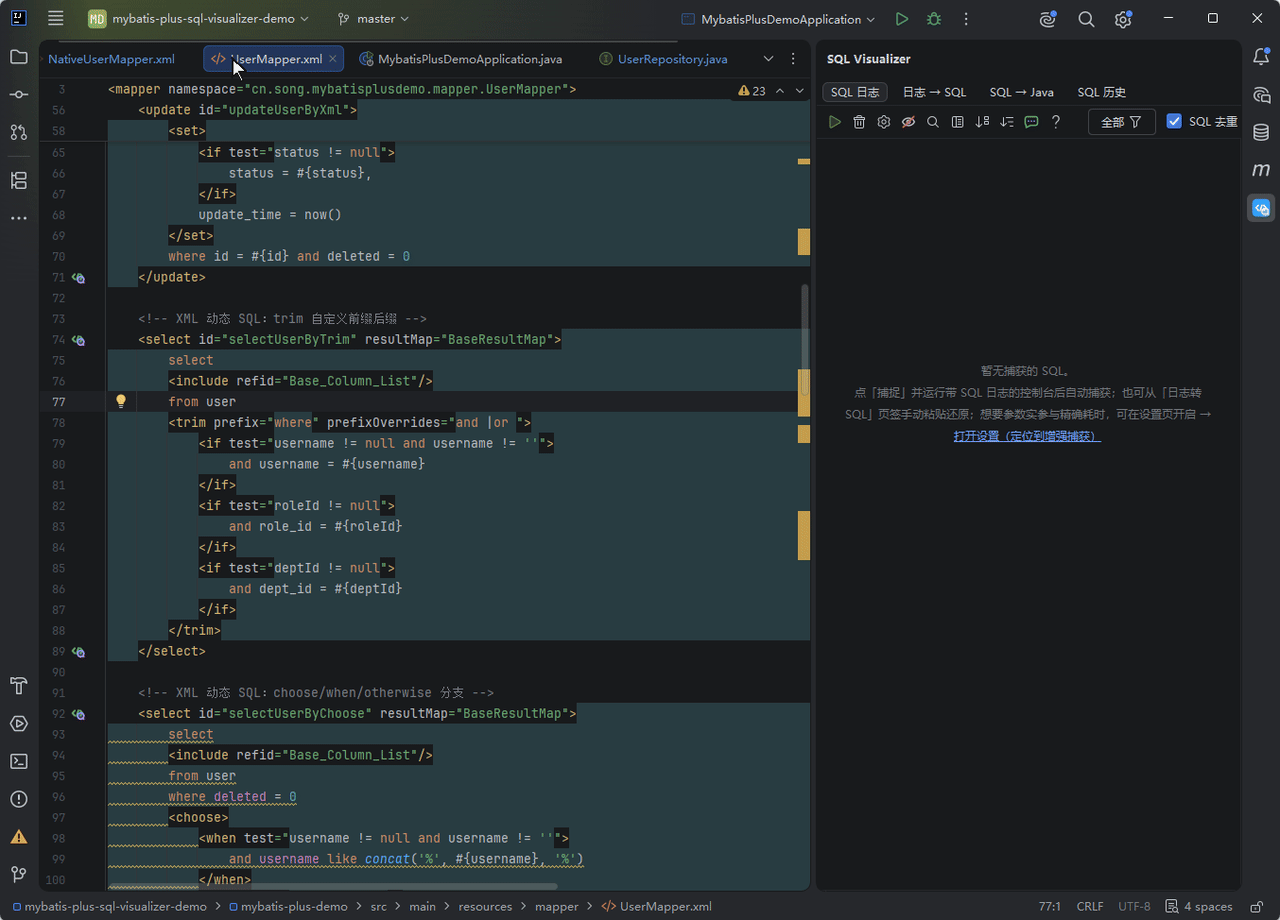Open the mybatis-plus-sql-visualizer-demo project dropdown

(199, 19)
